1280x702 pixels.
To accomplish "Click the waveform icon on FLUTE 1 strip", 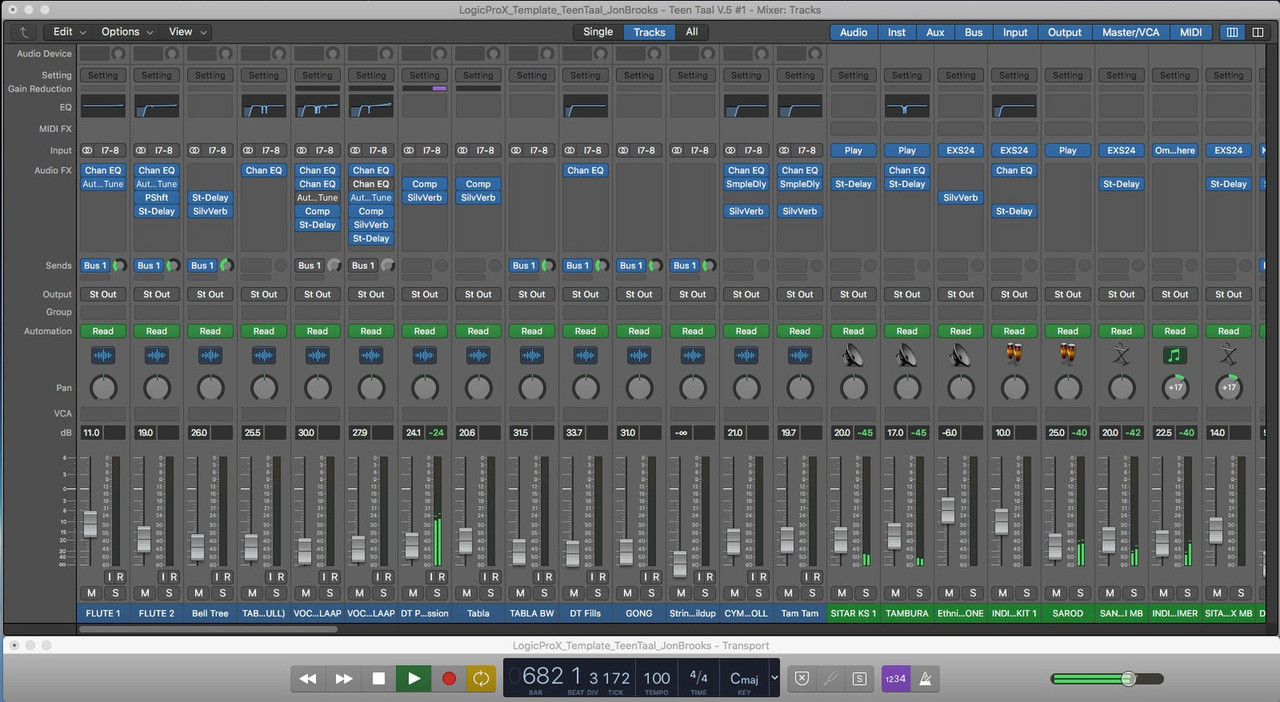I will click(x=103, y=355).
